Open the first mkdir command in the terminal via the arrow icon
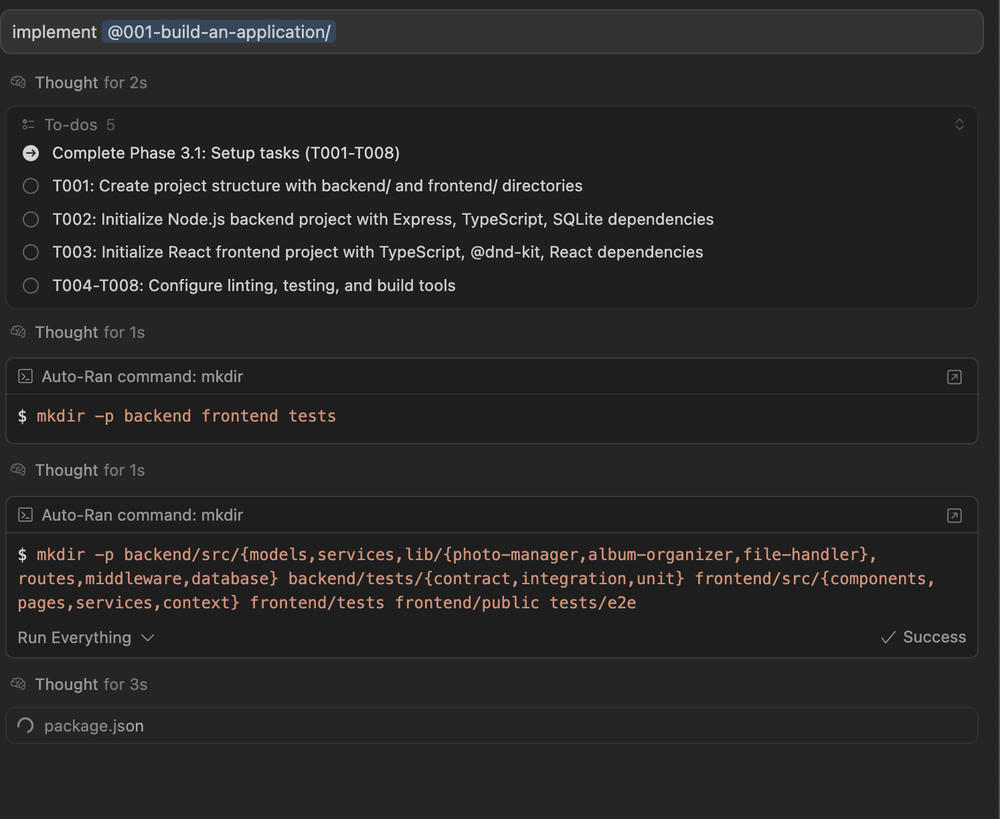The width and height of the screenshot is (1000, 819). click(x=954, y=376)
